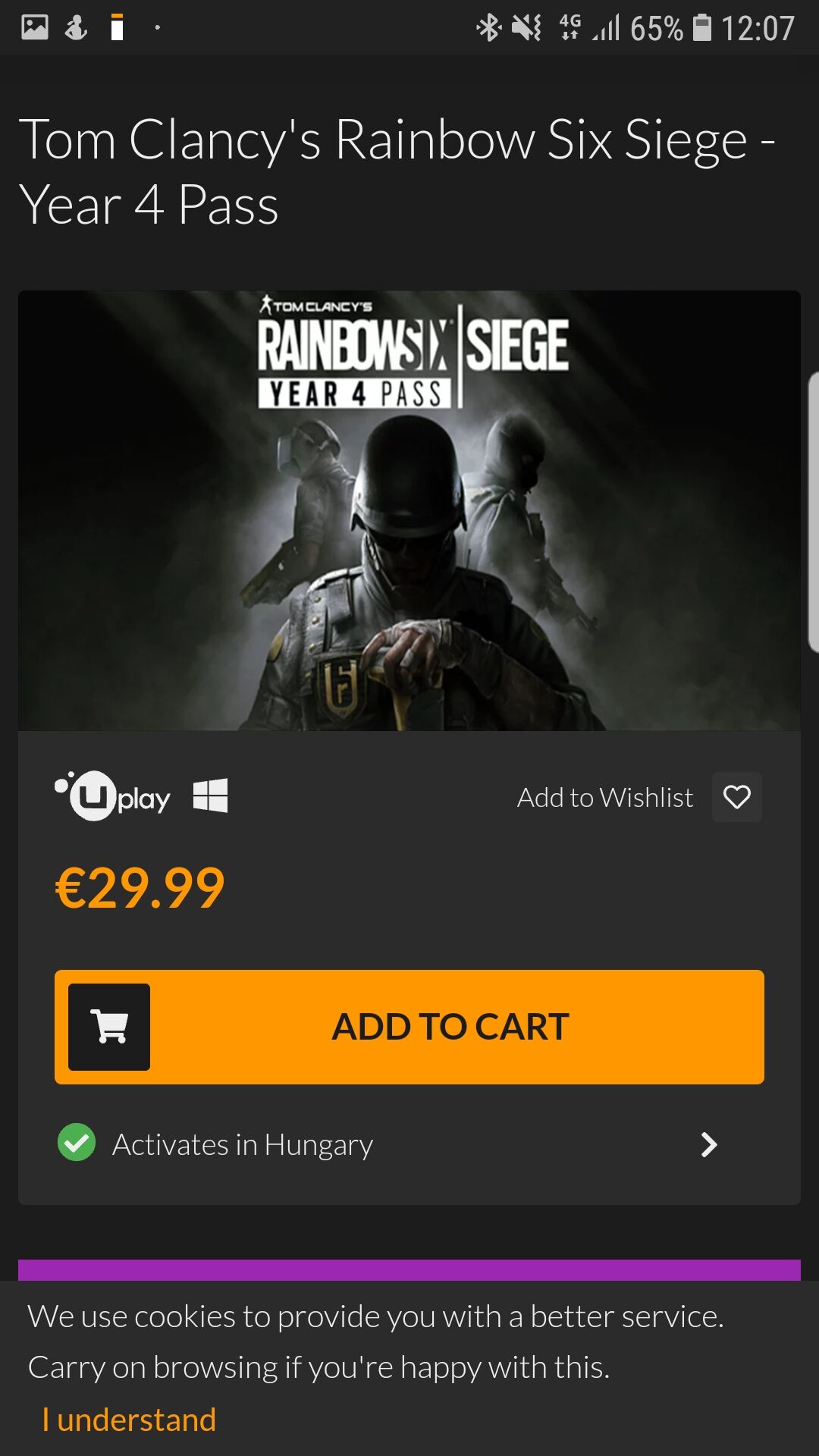Click the green activation checkmark icon

77,1143
